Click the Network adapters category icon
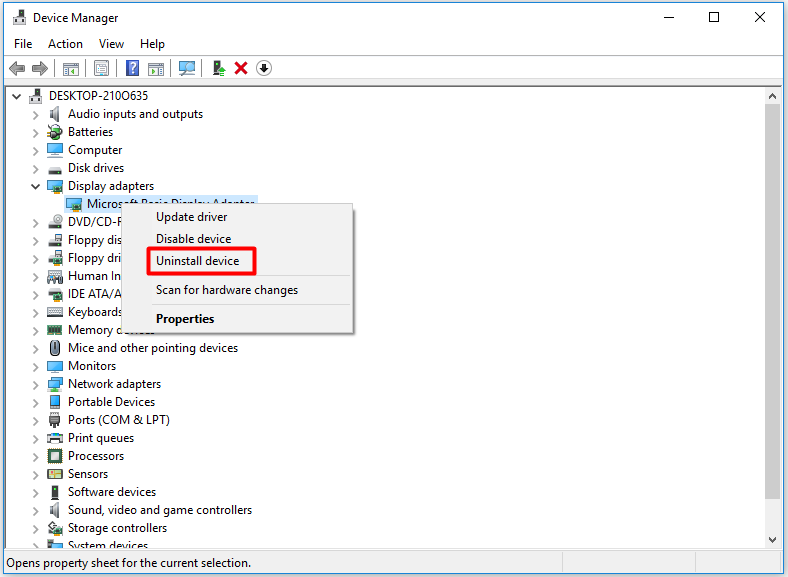The width and height of the screenshot is (788, 577). [x=55, y=384]
